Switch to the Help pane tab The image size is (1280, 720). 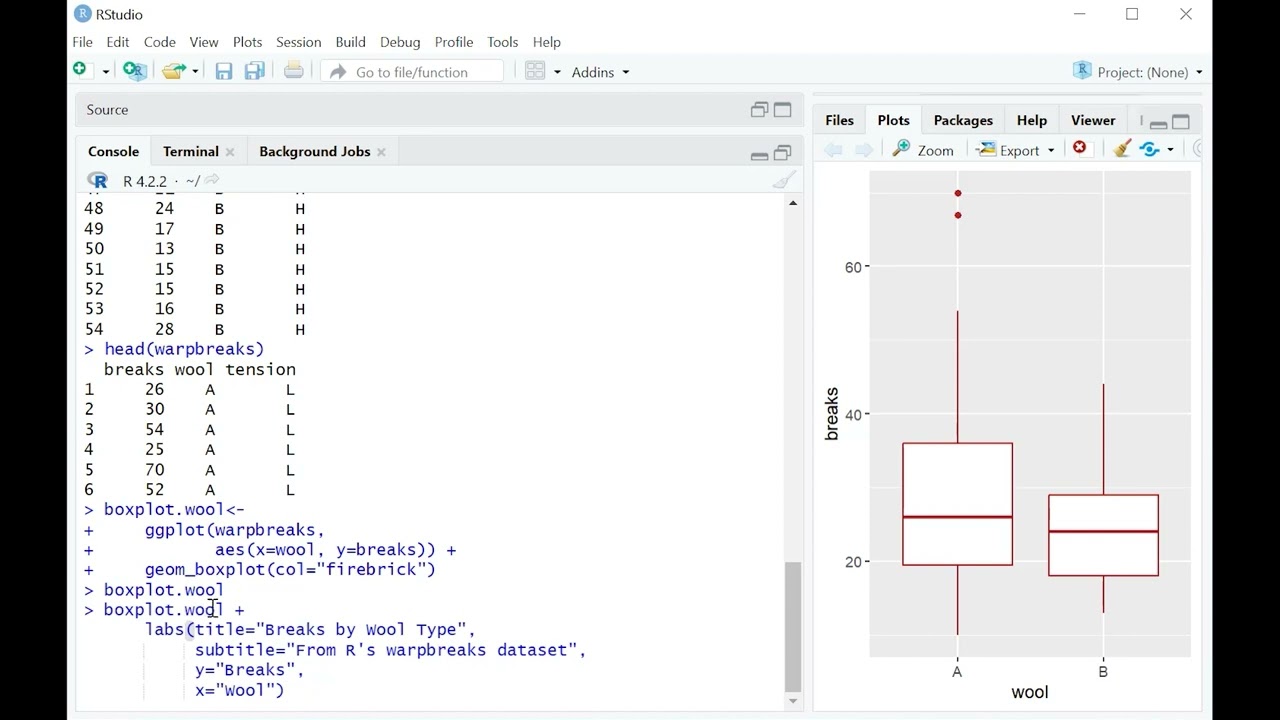tap(1032, 120)
